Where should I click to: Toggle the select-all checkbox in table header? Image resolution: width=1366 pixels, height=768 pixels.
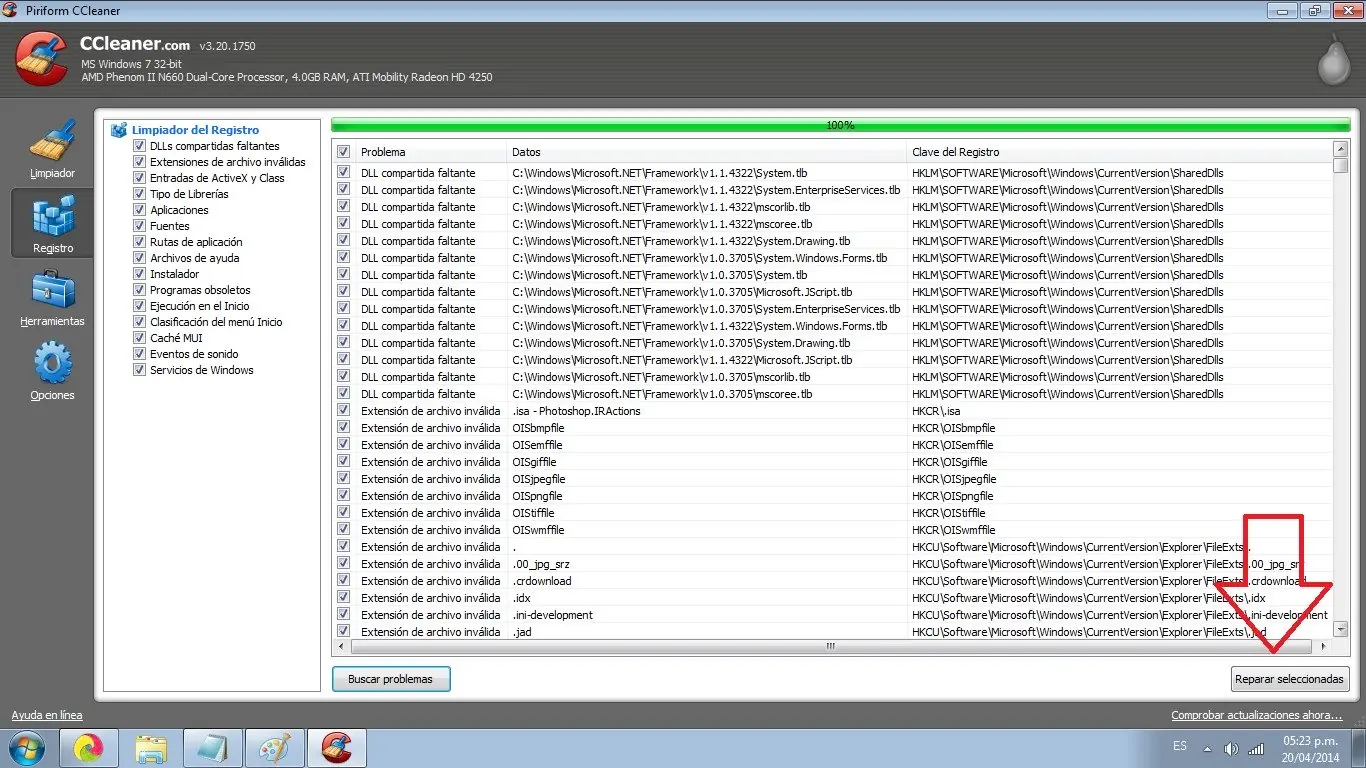(x=344, y=152)
